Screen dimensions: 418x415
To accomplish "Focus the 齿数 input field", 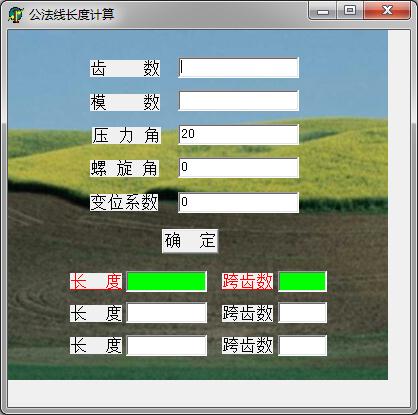I will point(239,68).
